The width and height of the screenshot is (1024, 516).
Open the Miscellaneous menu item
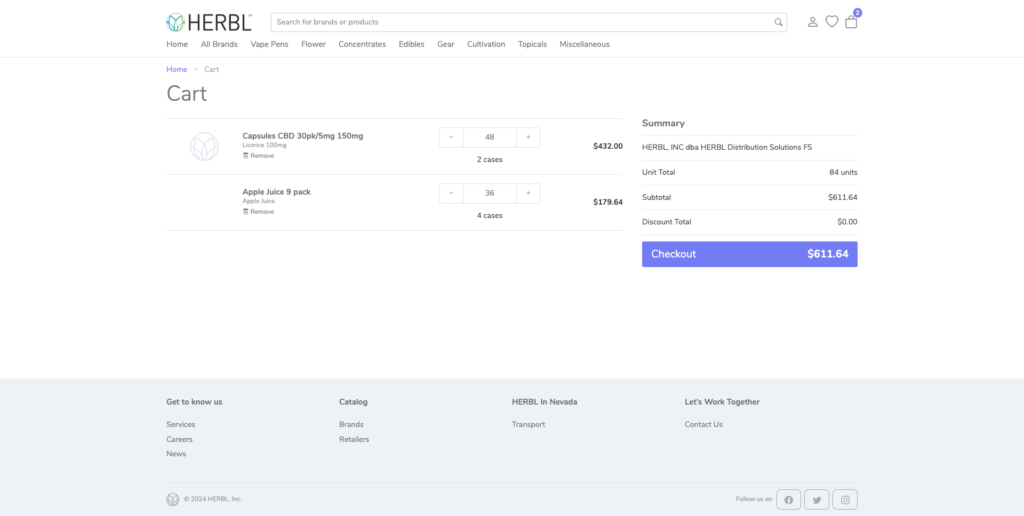pos(584,44)
